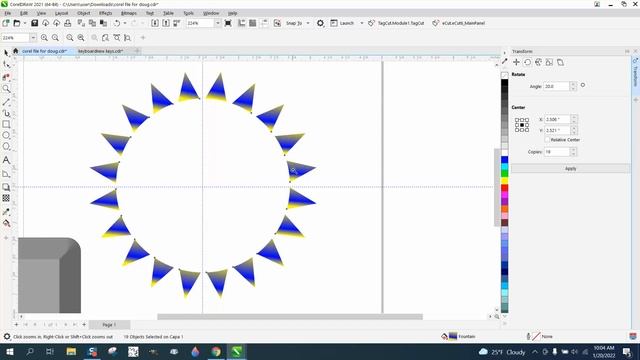Click the Export icon in toolbar
This screenshot has height=360, width=640.
166,23
